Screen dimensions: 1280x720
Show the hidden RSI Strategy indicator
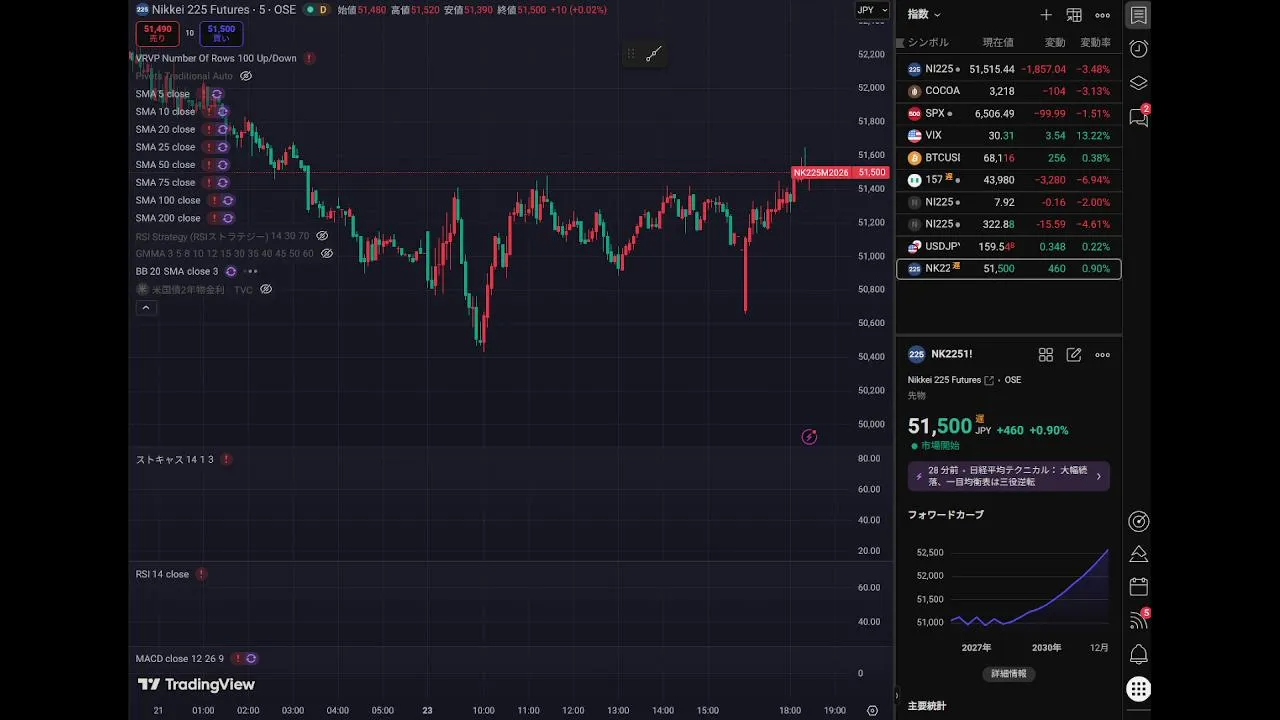[x=322, y=236]
